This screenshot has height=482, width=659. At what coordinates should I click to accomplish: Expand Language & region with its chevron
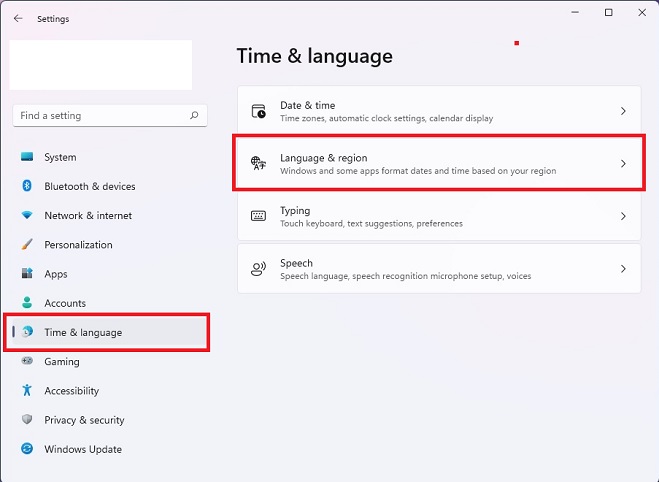623,163
